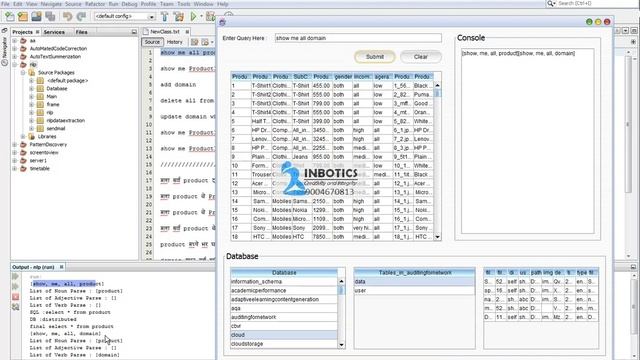640x360 pixels.
Task: Click the red close button on dialog
Action: (x=607, y=22)
